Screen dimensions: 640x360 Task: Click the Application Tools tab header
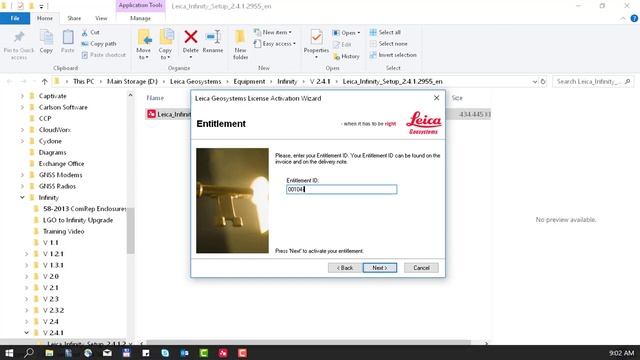[x=141, y=6]
